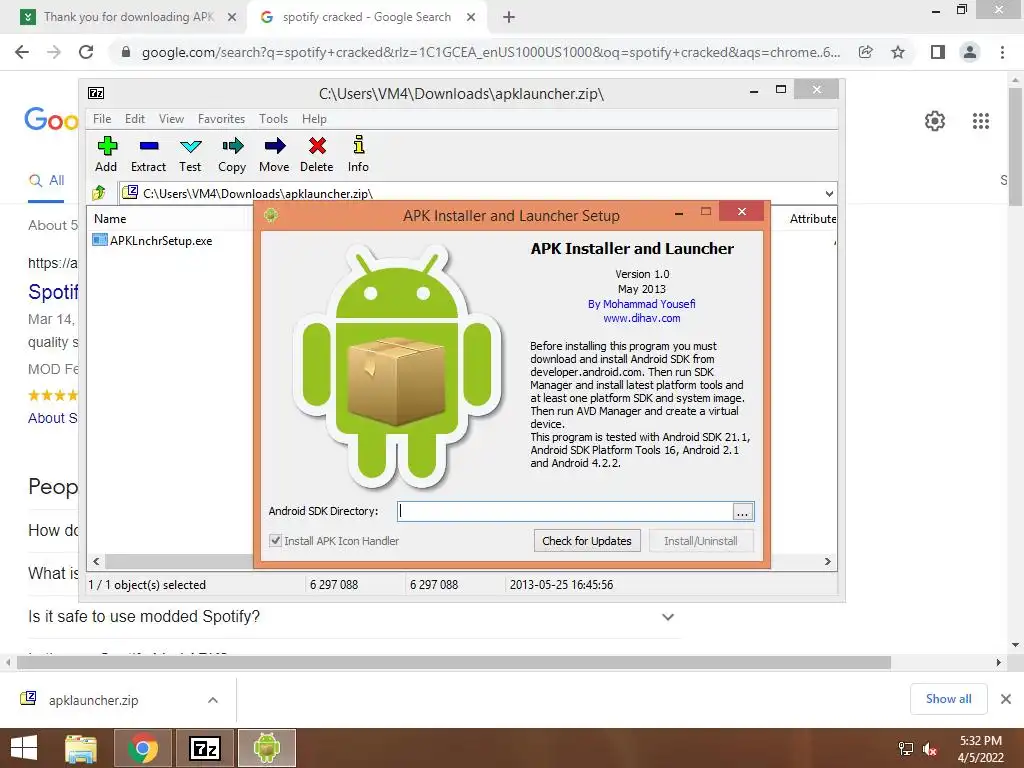Close the spotify cracked search tab
Viewport: 1024px width, 768px height.
pos(471,17)
